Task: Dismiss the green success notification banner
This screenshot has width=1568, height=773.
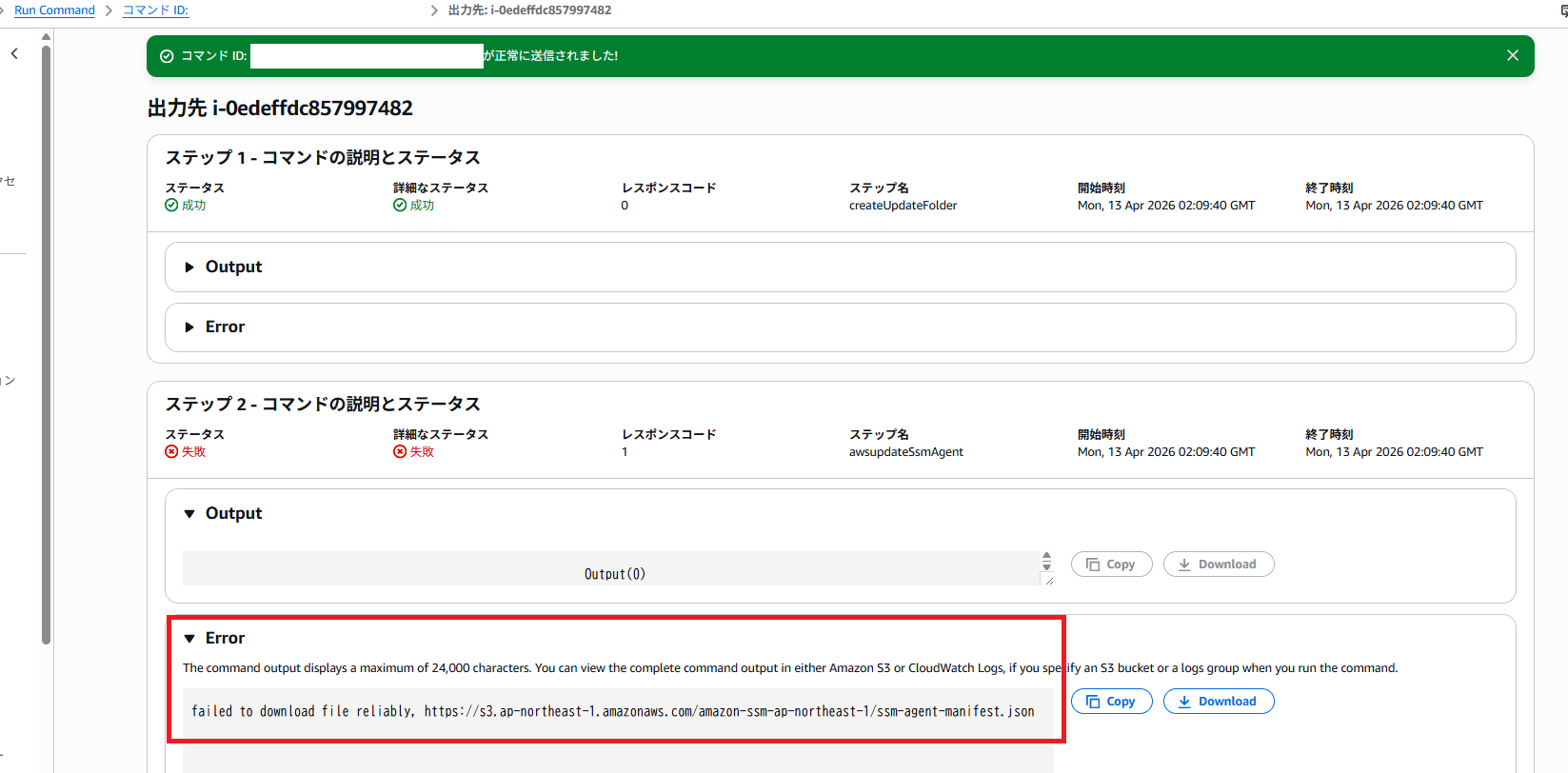Action: coord(1512,55)
